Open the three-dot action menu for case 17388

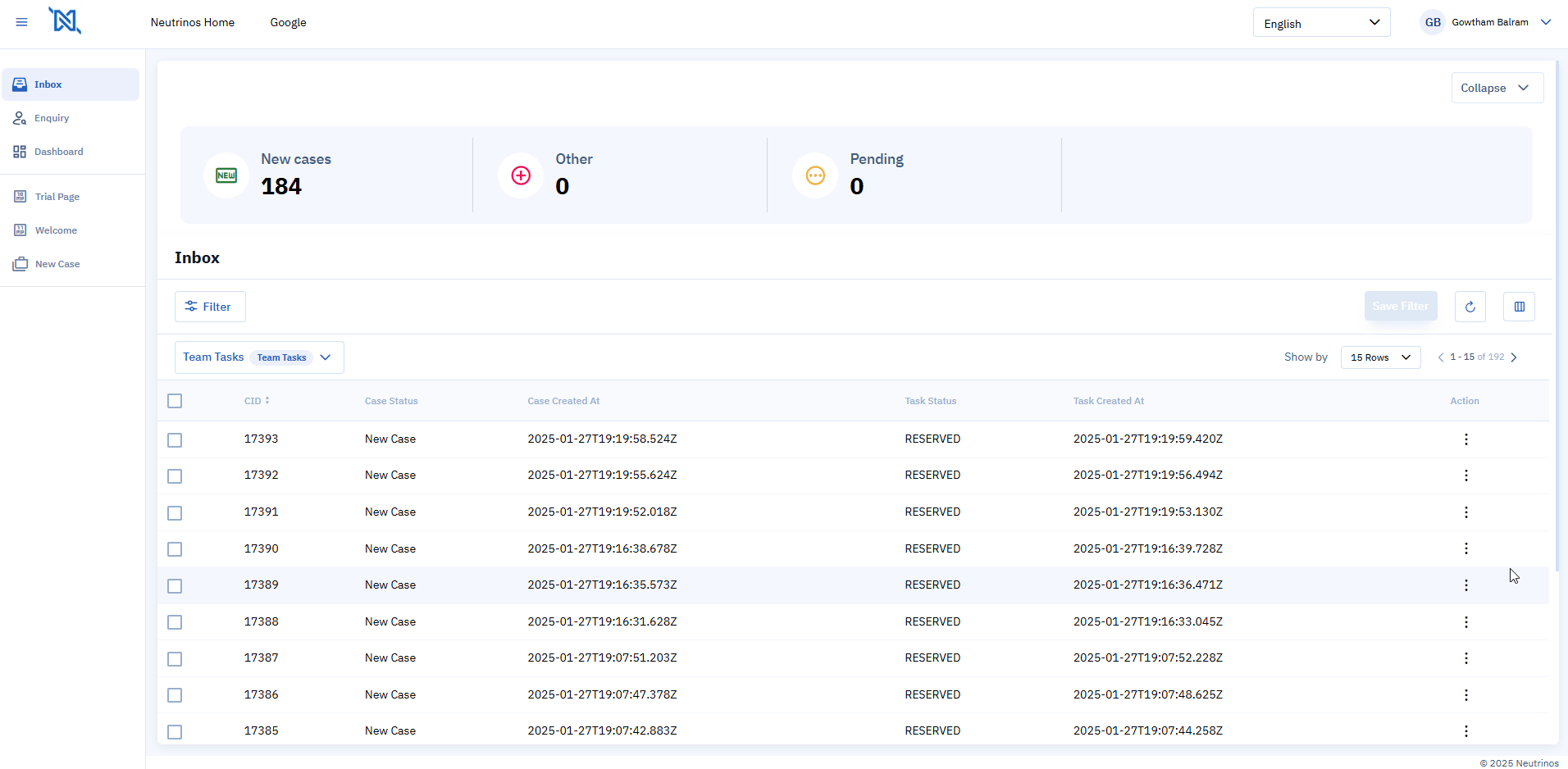point(1465,622)
